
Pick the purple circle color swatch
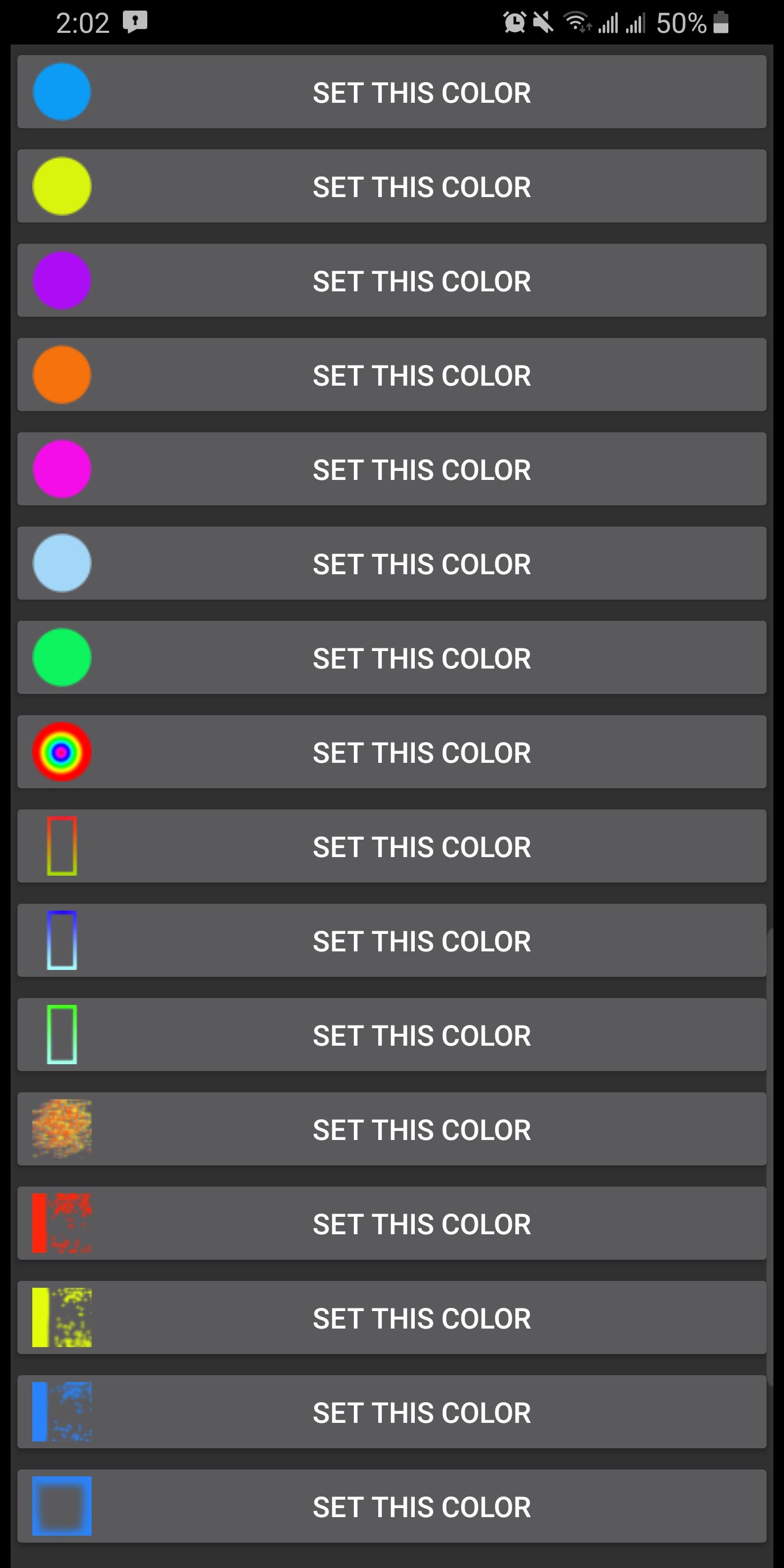tap(61, 281)
